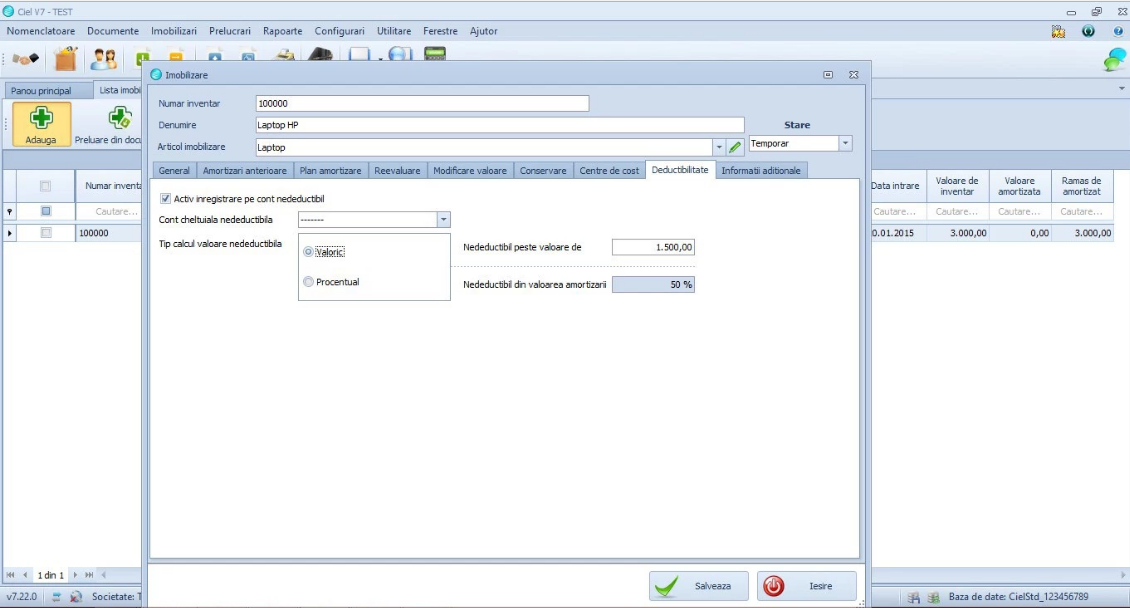Open the Utilitare menu
This screenshot has width=1130, height=608.
pos(394,31)
